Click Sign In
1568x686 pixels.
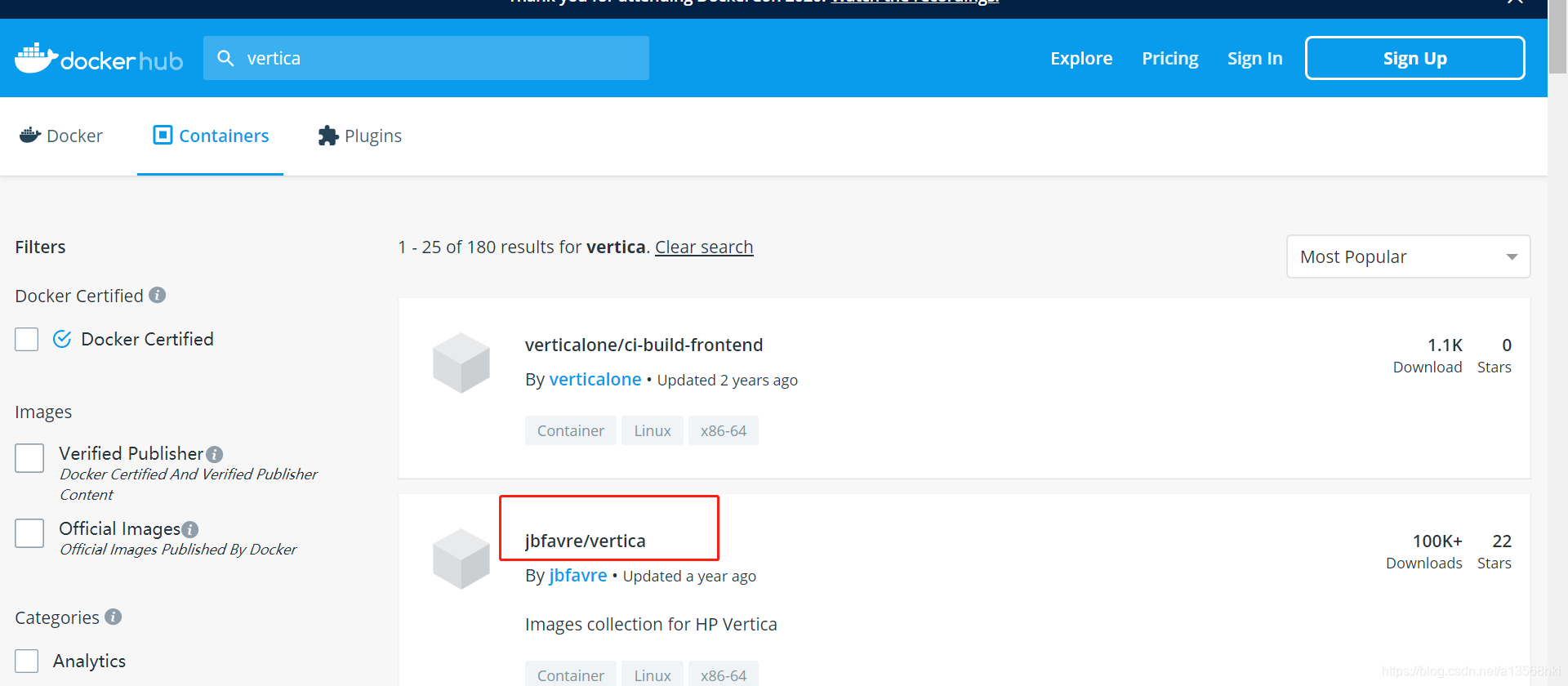tap(1255, 59)
